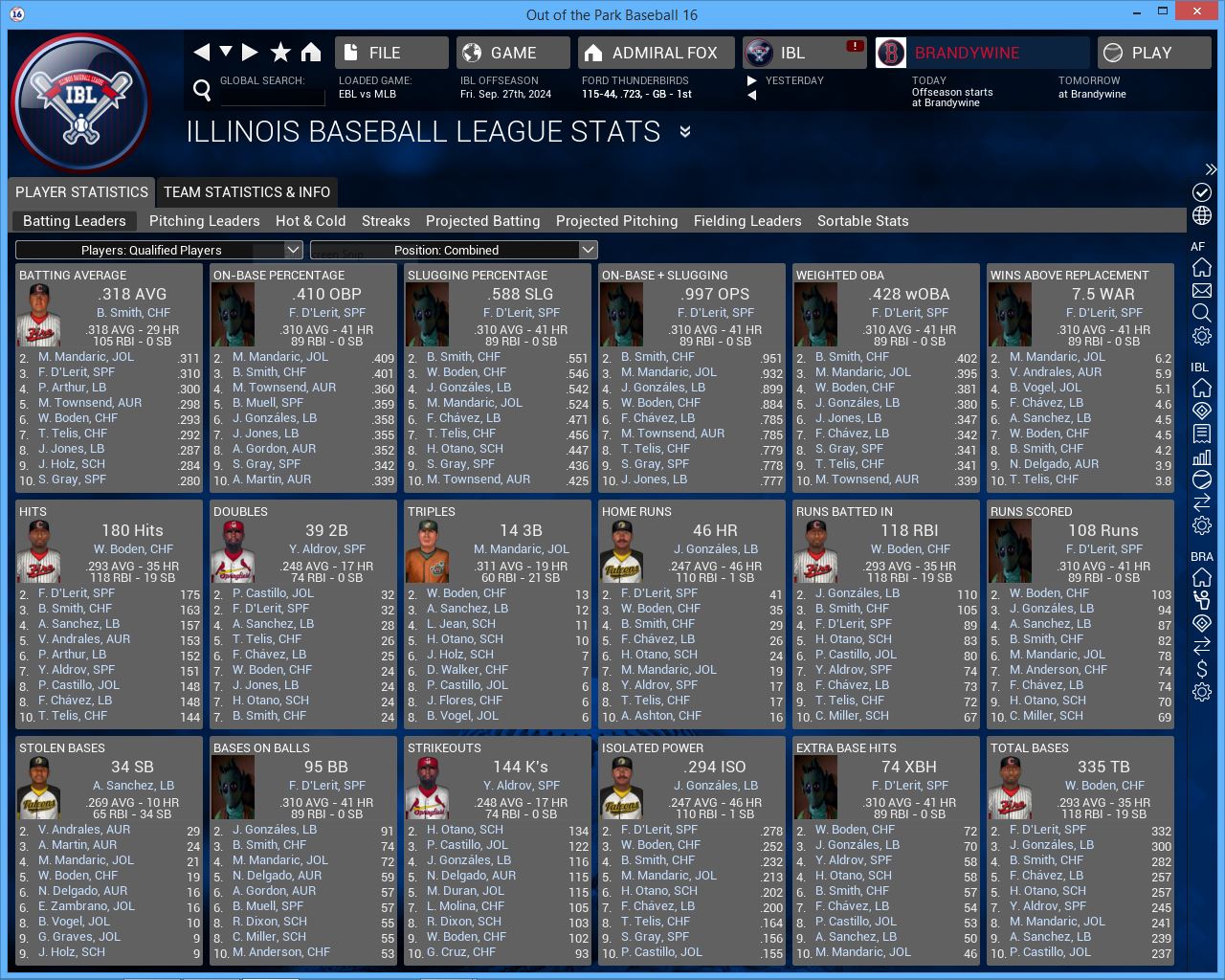The image size is (1225, 980).
Task: Click the IBL baseball icon in the sidebar
Action: tap(1202, 479)
